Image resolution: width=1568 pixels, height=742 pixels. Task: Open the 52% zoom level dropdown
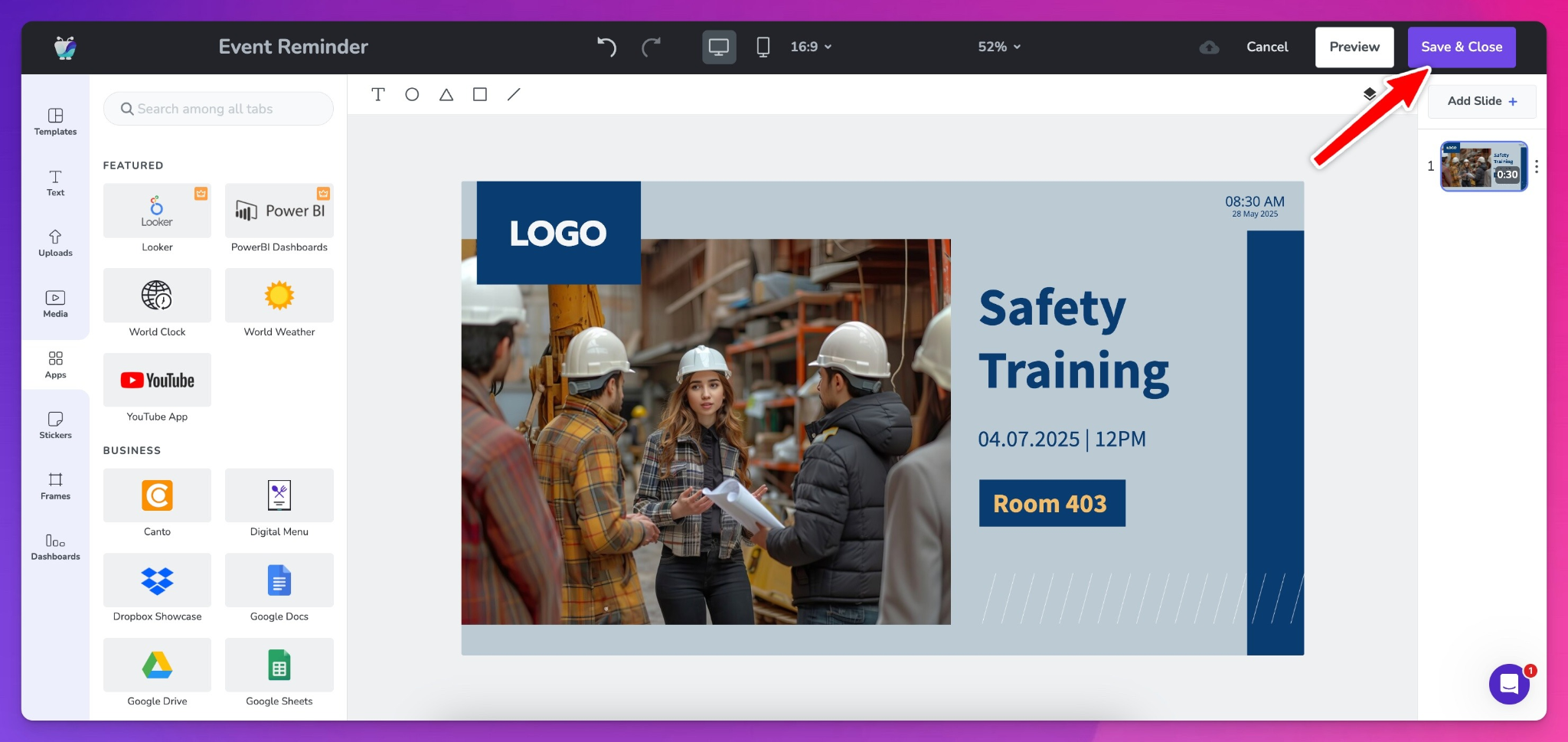(x=999, y=47)
